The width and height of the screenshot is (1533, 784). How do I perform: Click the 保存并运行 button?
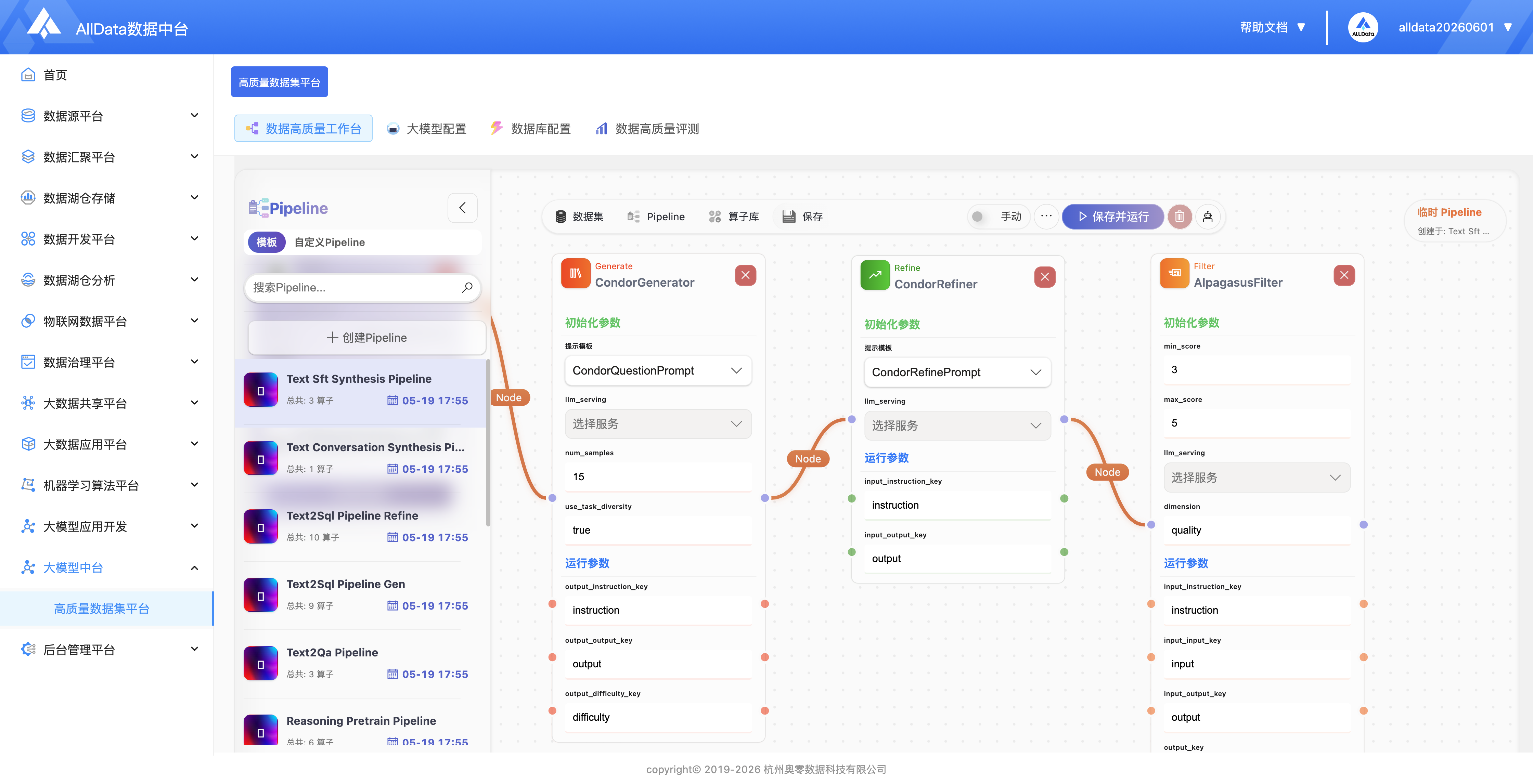point(1113,217)
